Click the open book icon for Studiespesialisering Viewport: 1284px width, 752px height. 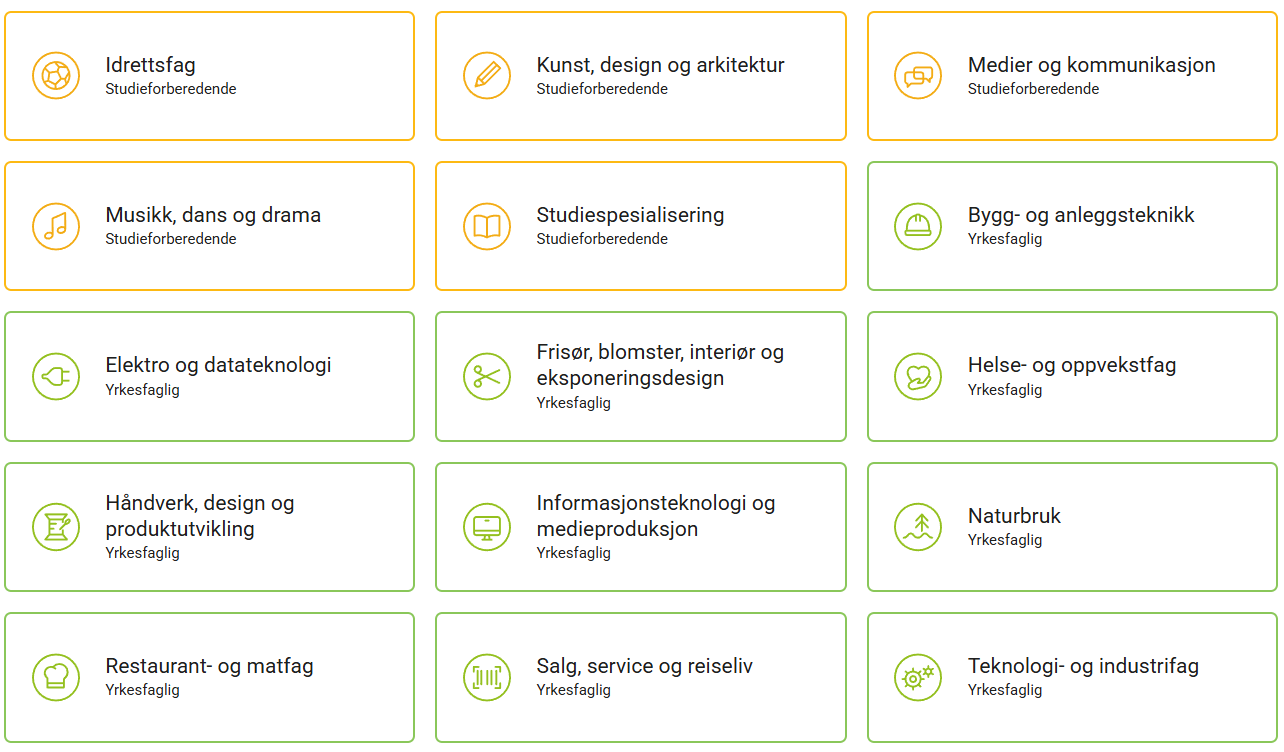[487, 226]
